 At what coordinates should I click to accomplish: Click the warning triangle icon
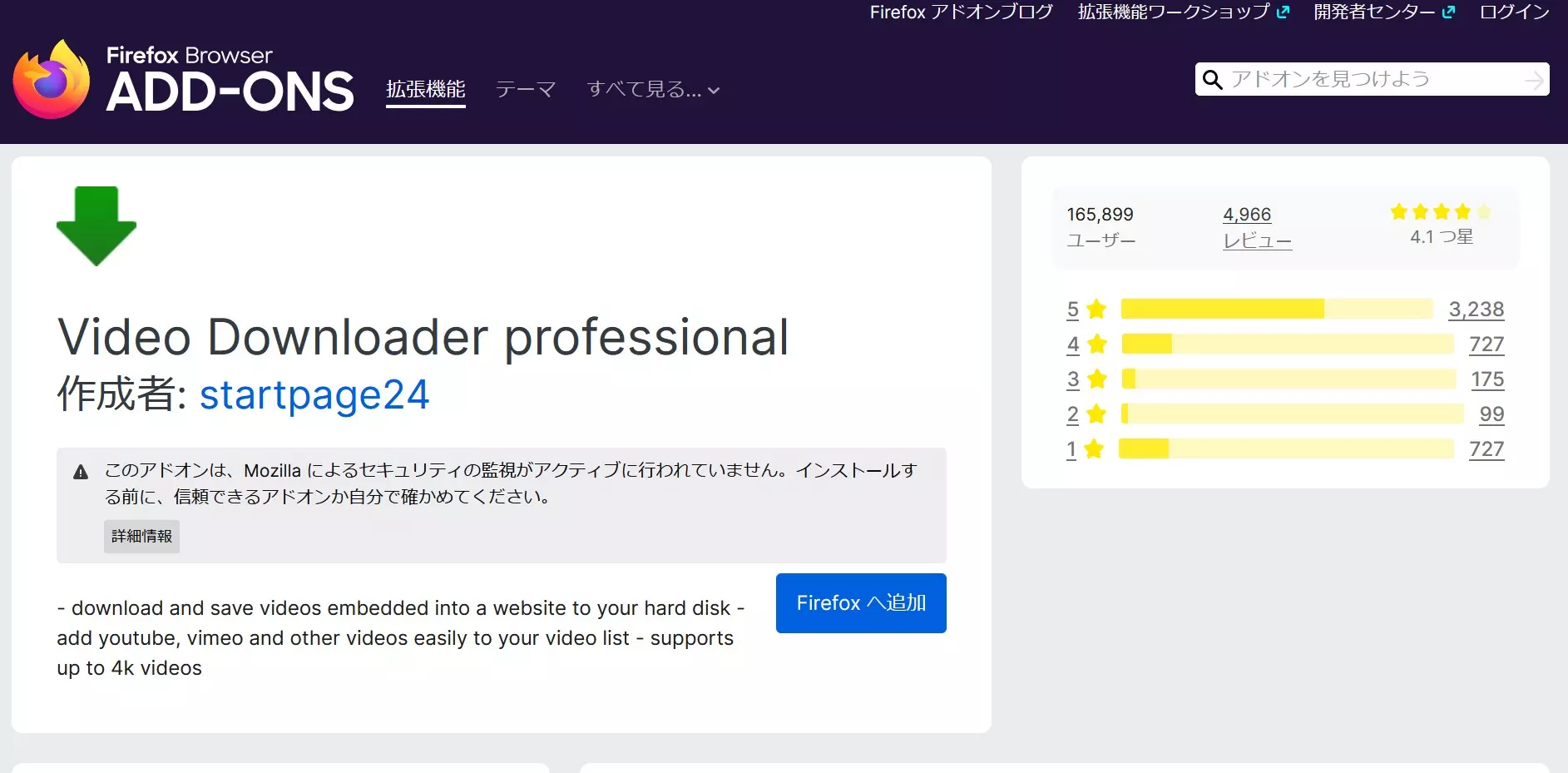click(x=81, y=473)
